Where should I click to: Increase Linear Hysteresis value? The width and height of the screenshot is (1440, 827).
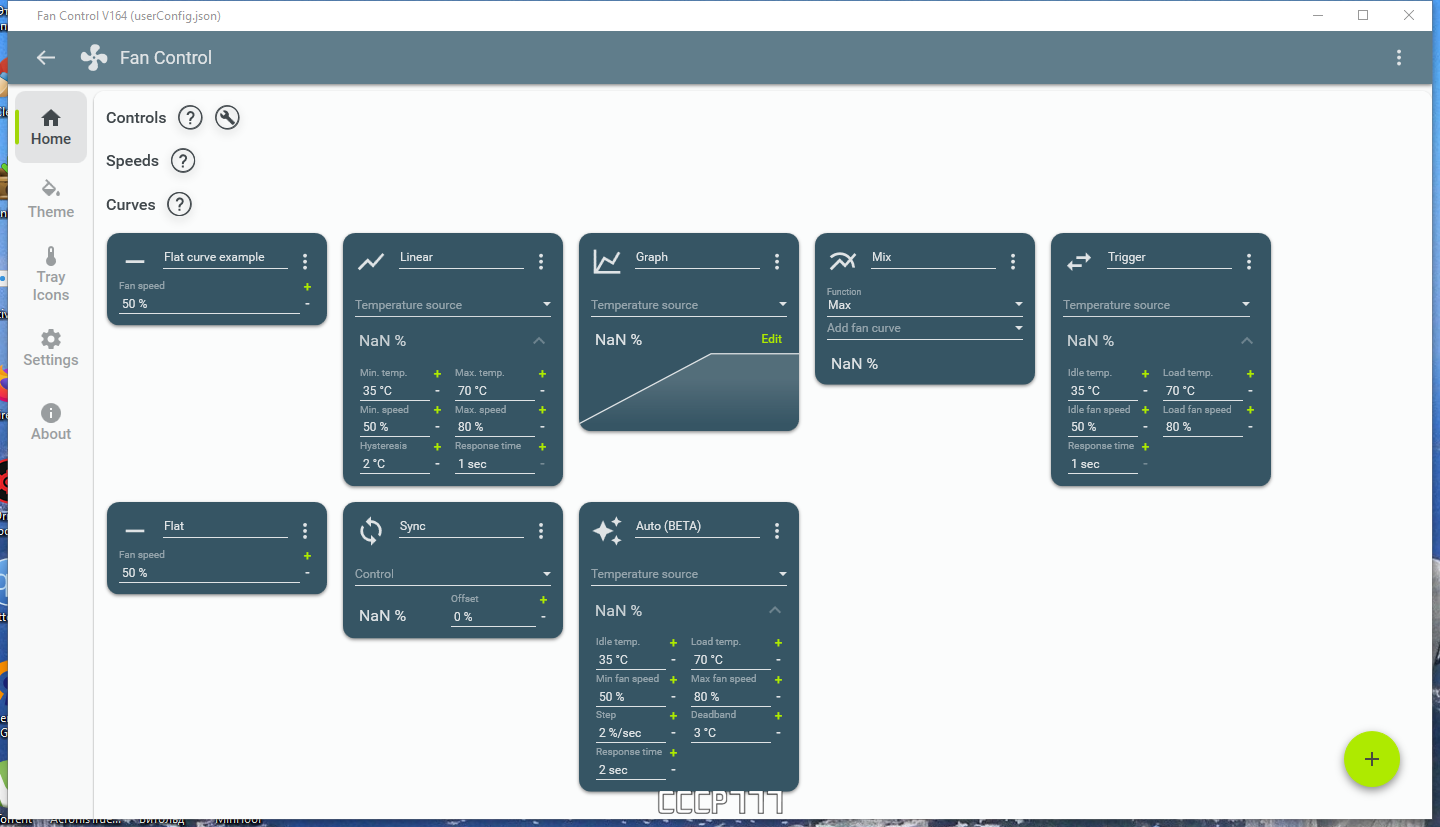click(437, 446)
